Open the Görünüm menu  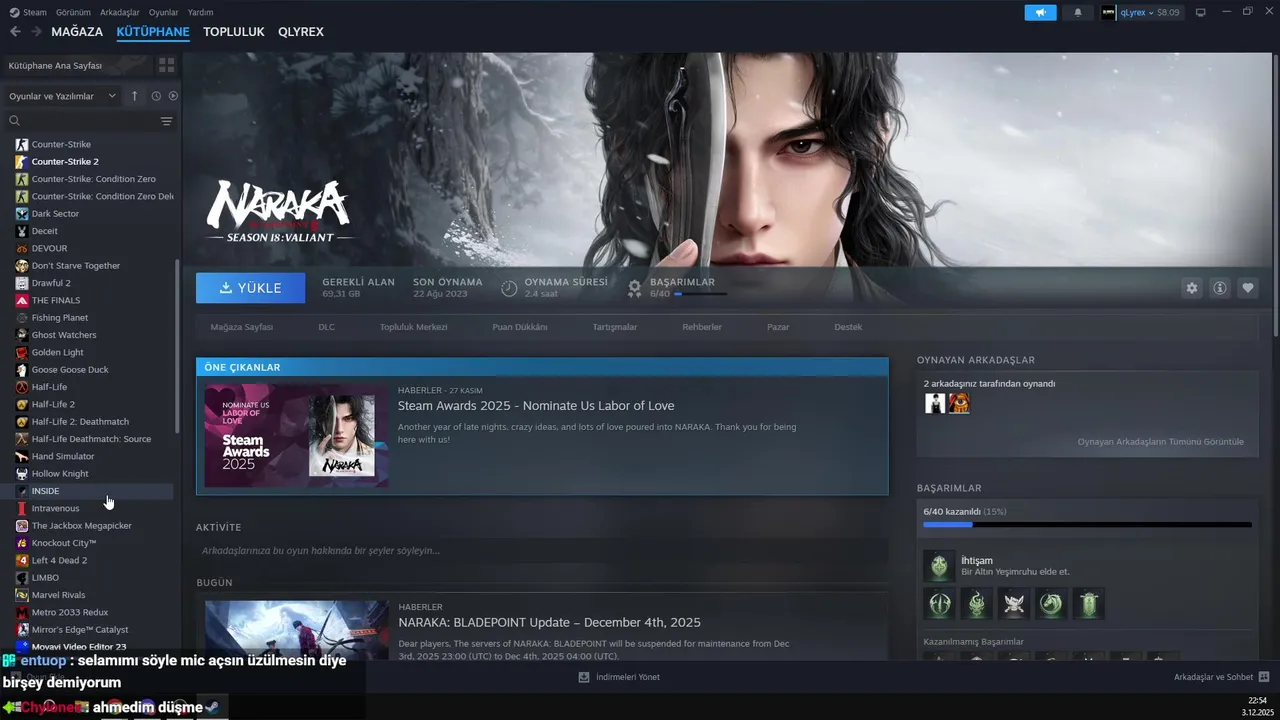point(73,12)
